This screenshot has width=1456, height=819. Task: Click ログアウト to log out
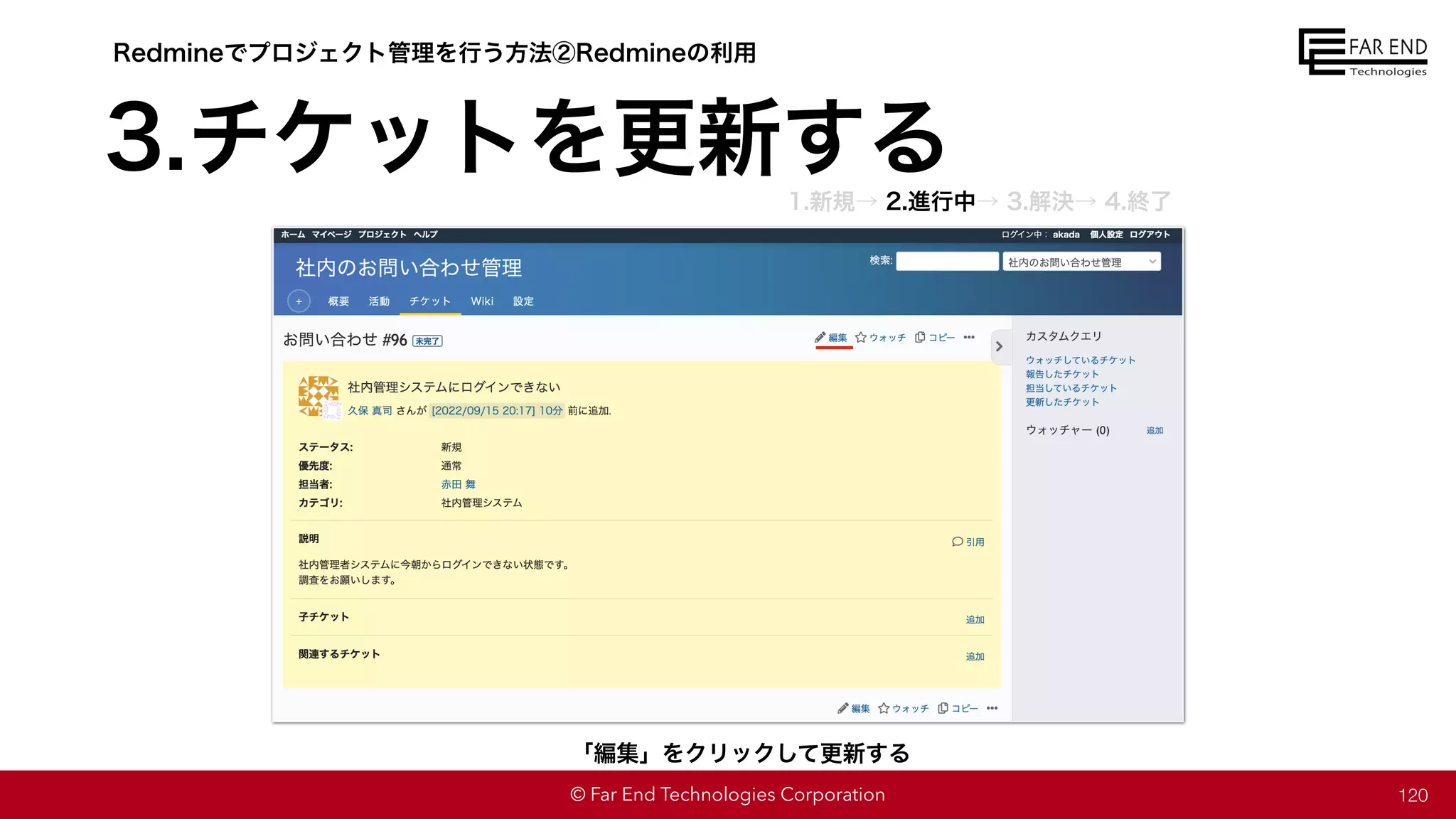[1150, 235]
